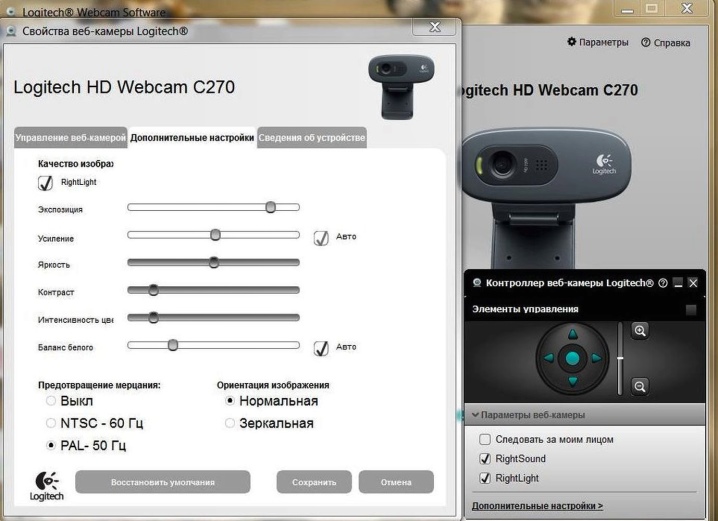The image size is (718, 521).
Task: Toggle the Авто checkbox for Баланс белого
Action: 321,348
